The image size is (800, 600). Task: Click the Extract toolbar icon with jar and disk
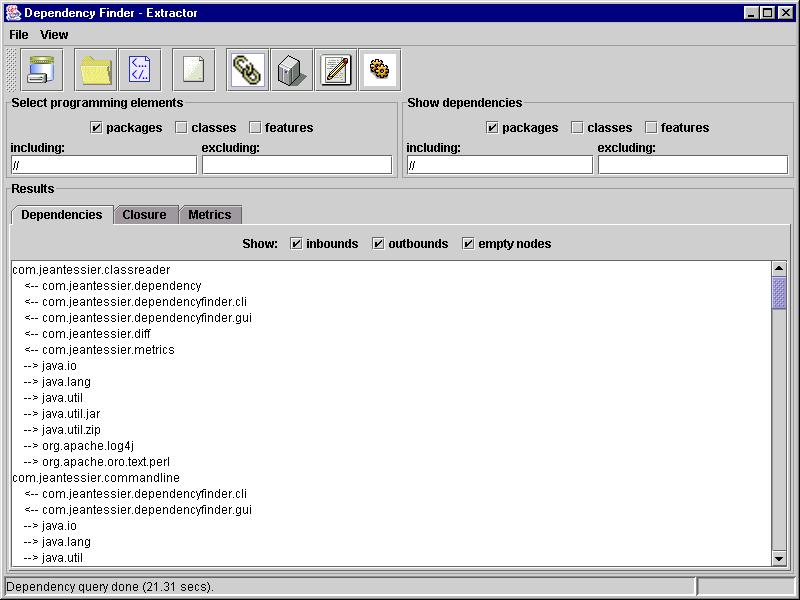[42, 70]
